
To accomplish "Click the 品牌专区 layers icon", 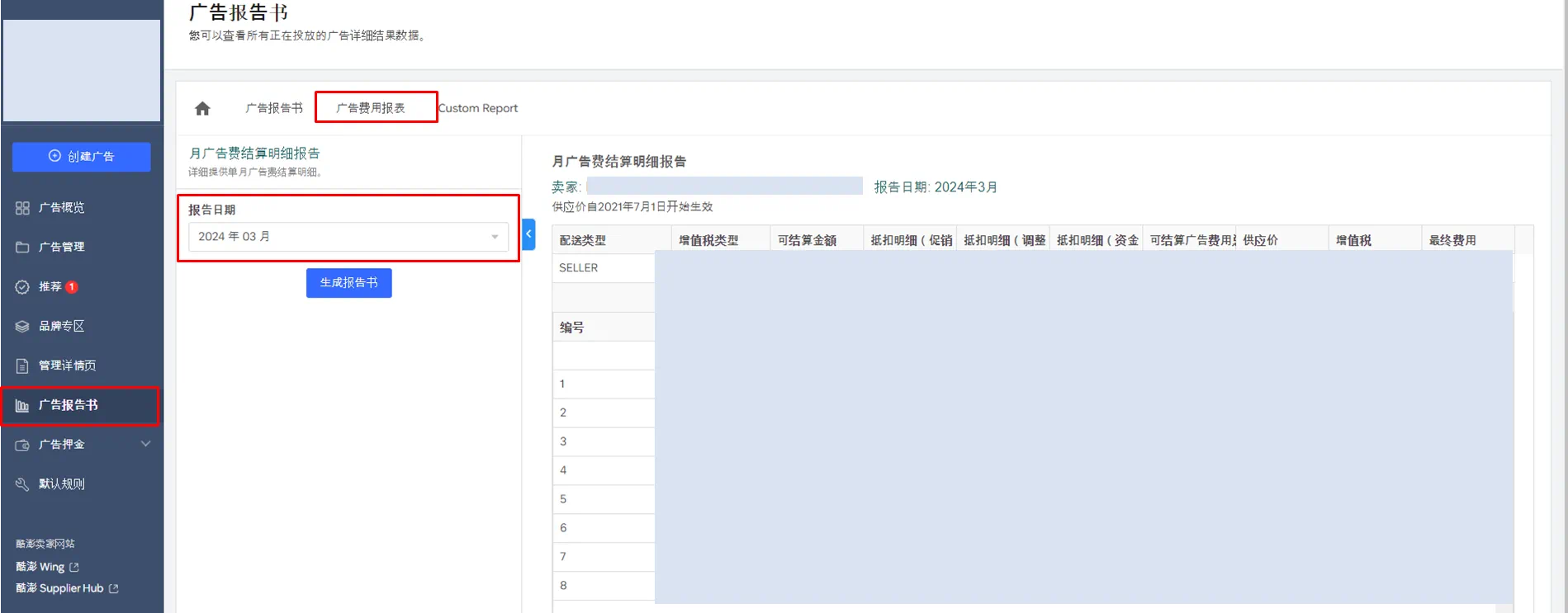I will (22, 327).
